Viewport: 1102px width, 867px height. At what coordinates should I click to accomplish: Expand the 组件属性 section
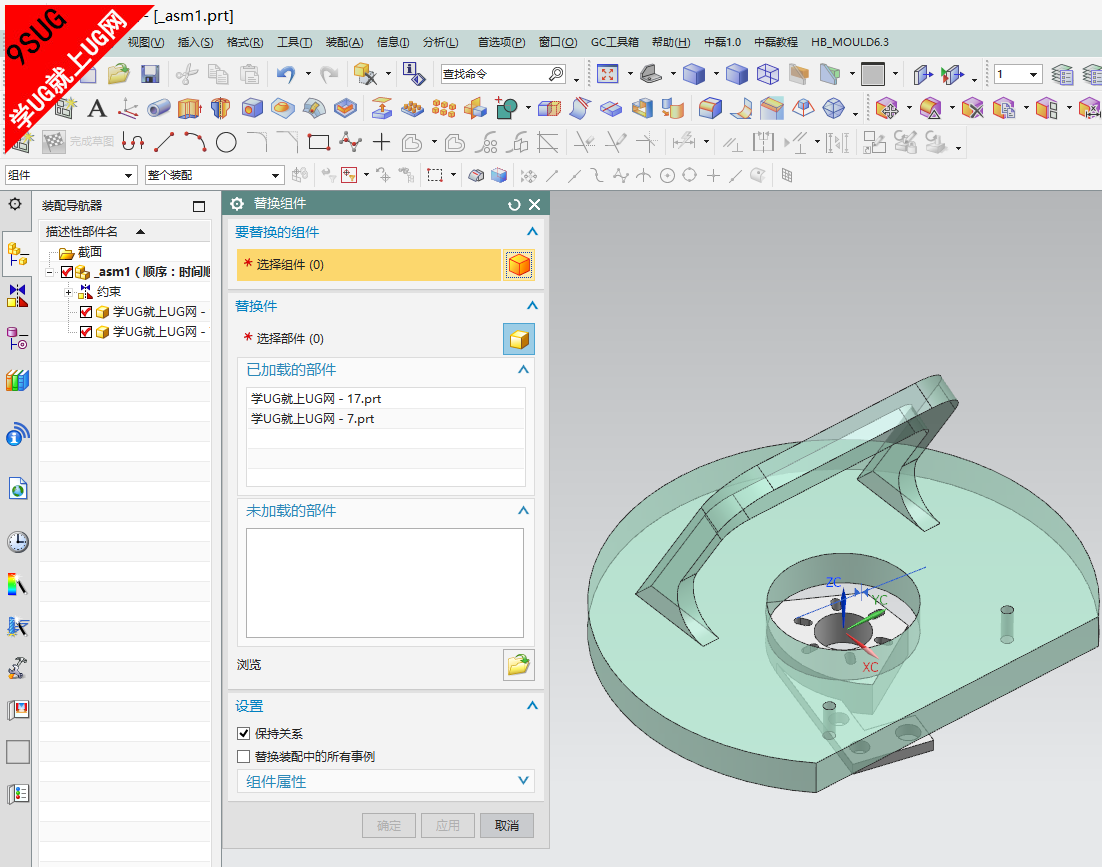click(523, 781)
